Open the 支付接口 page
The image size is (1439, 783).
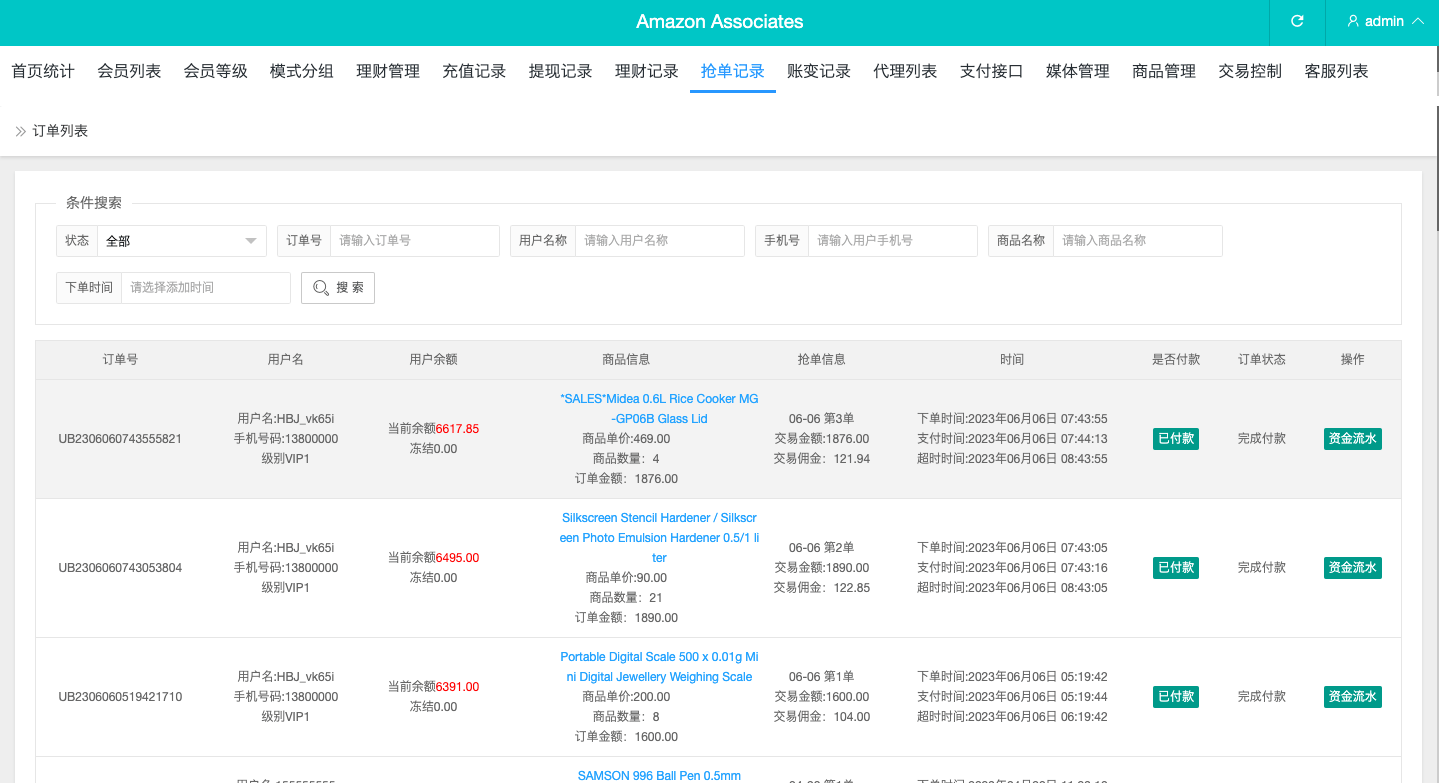click(991, 70)
